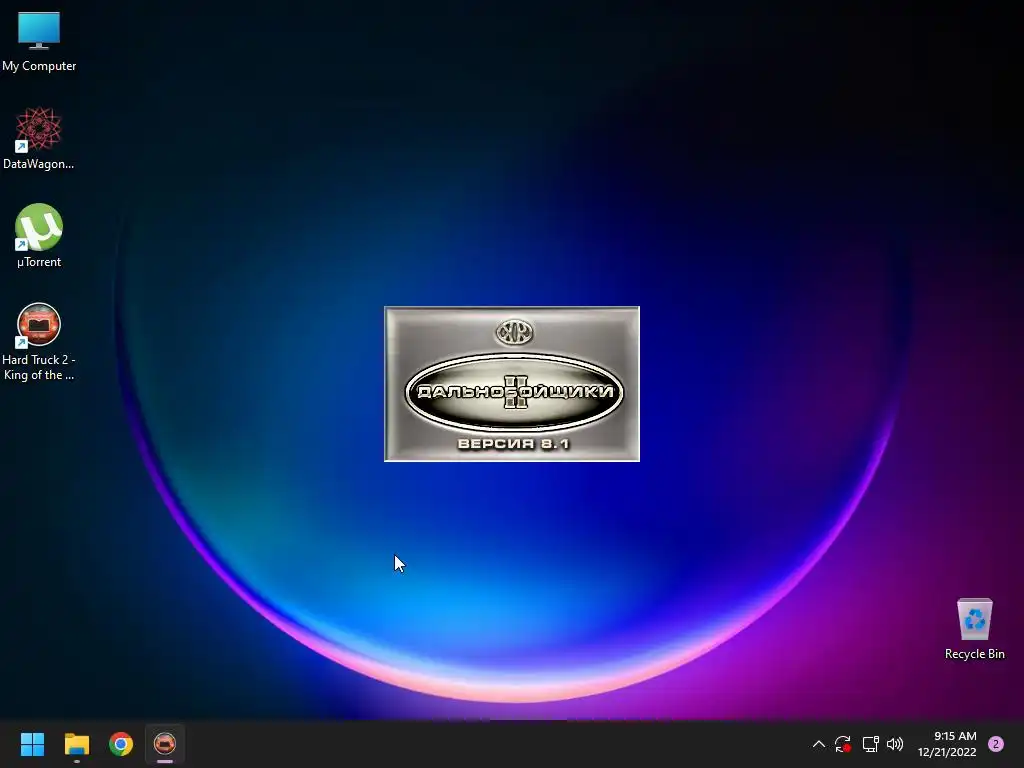
Task: Select the Recycle Bin icon
Action: [974, 629]
